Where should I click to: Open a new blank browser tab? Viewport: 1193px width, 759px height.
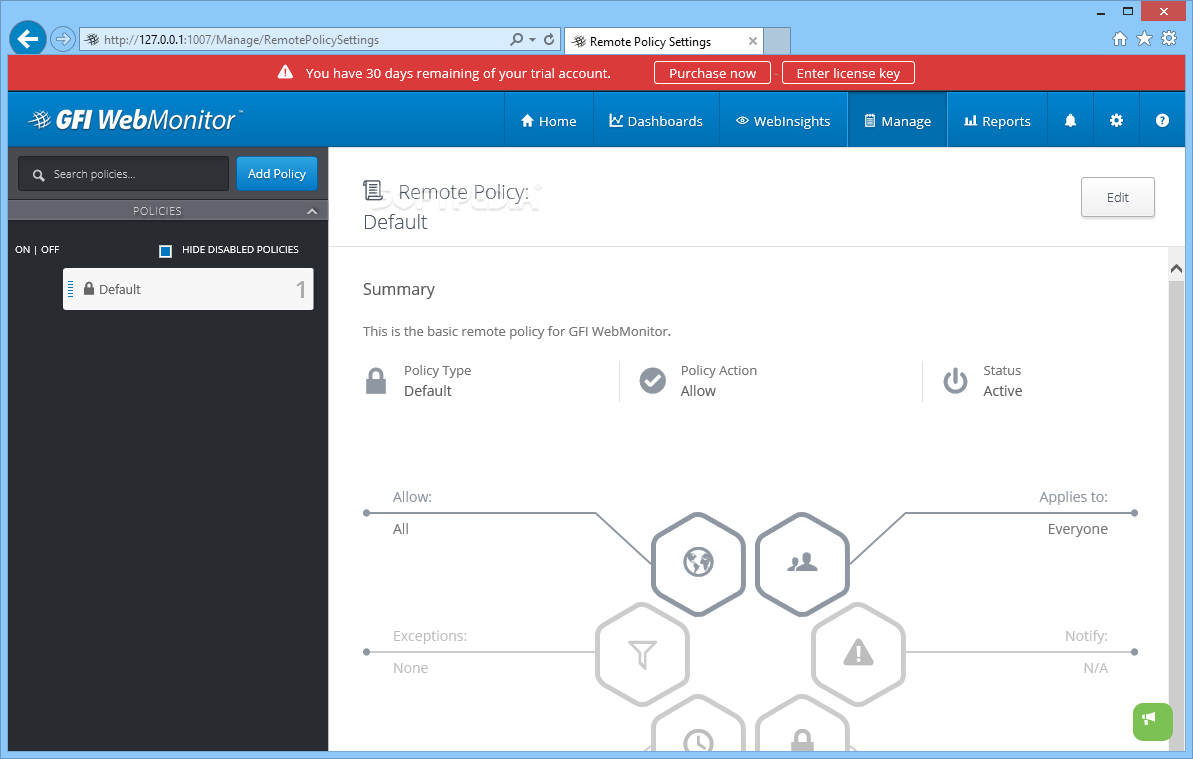777,41
